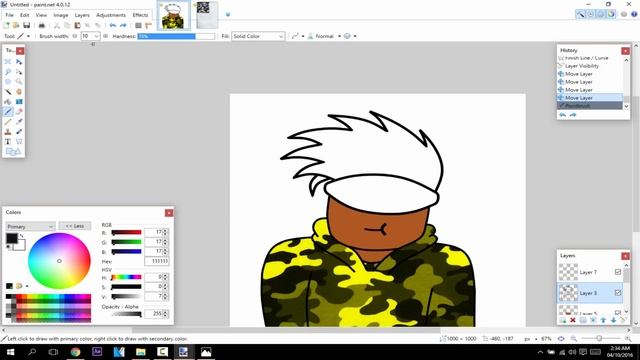The width and height of the screenshot is (640, 360).
Task: Open the image list dropdown arrow
Action: pos(228,15)
